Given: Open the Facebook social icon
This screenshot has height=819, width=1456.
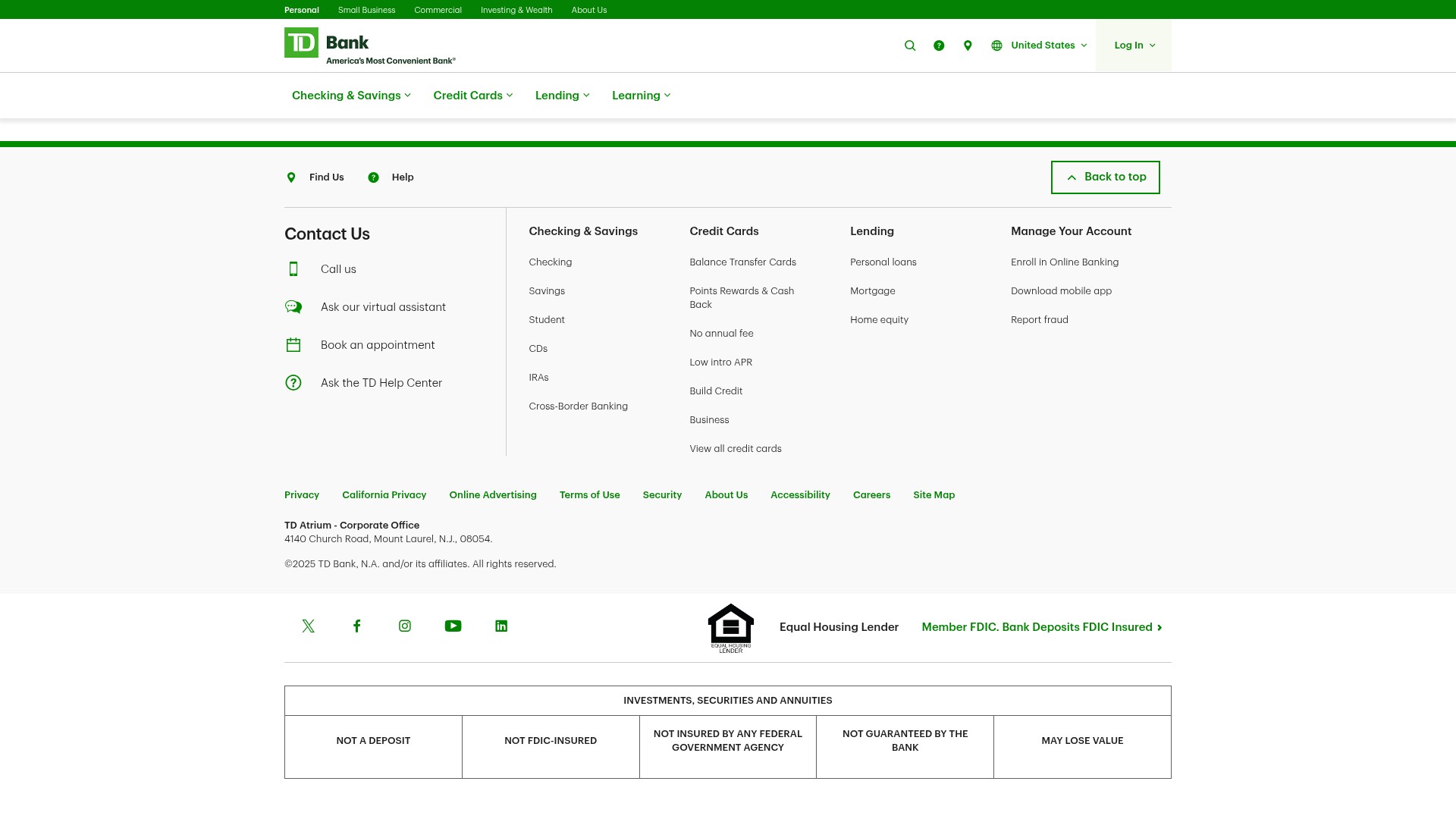Looking at the screenshot, I should point(356,626).
